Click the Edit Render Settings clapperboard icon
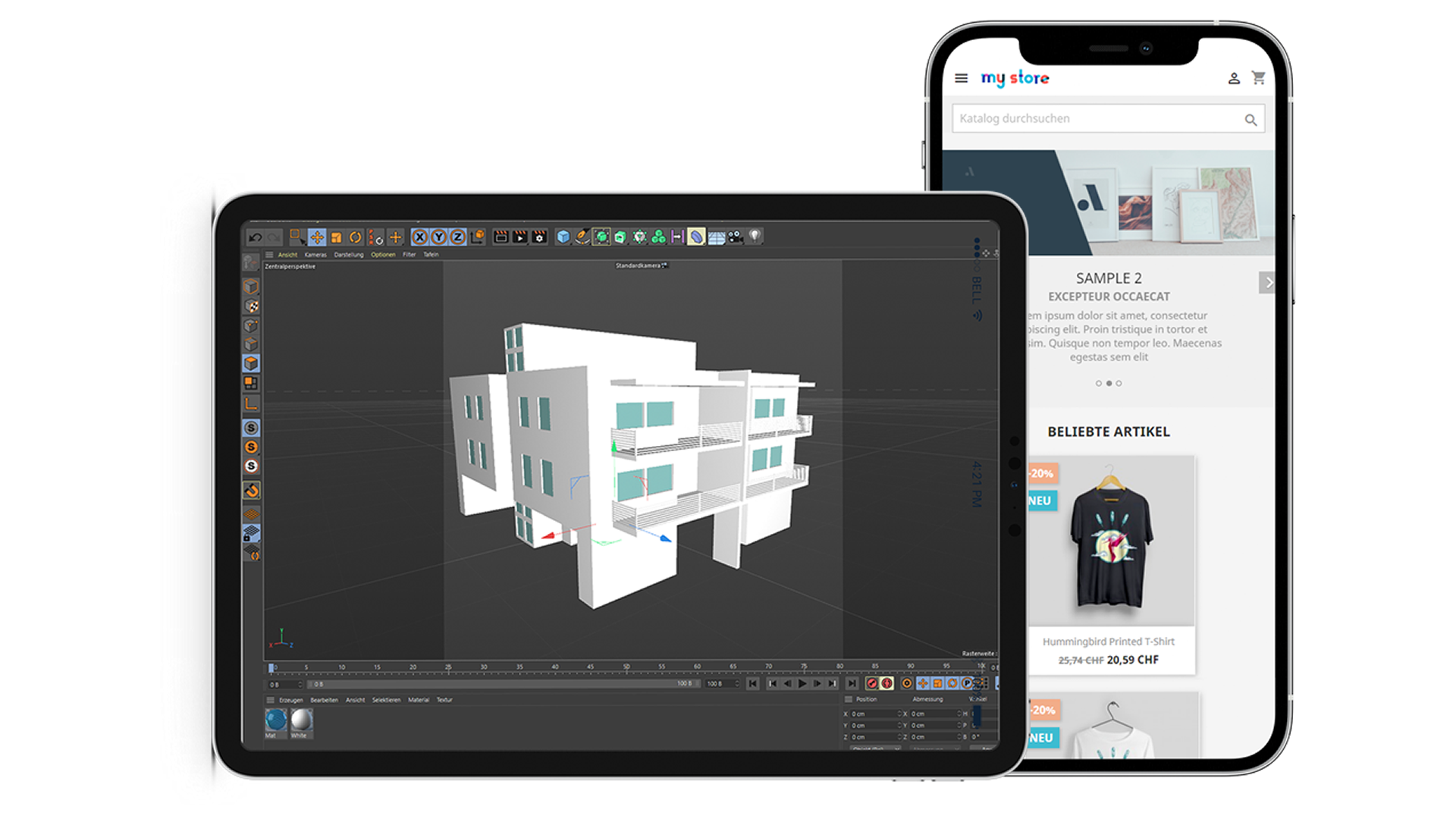Screen dimensions: 1456x819 point(539,237)
